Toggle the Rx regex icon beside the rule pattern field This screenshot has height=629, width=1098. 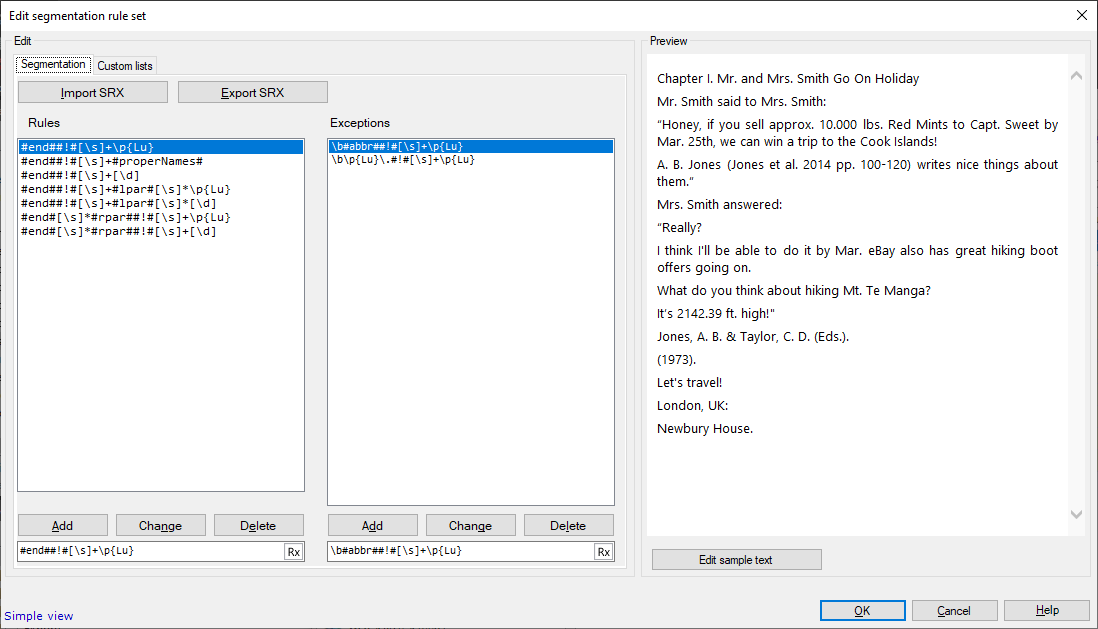pyautogui.click(x=294, y=551)
